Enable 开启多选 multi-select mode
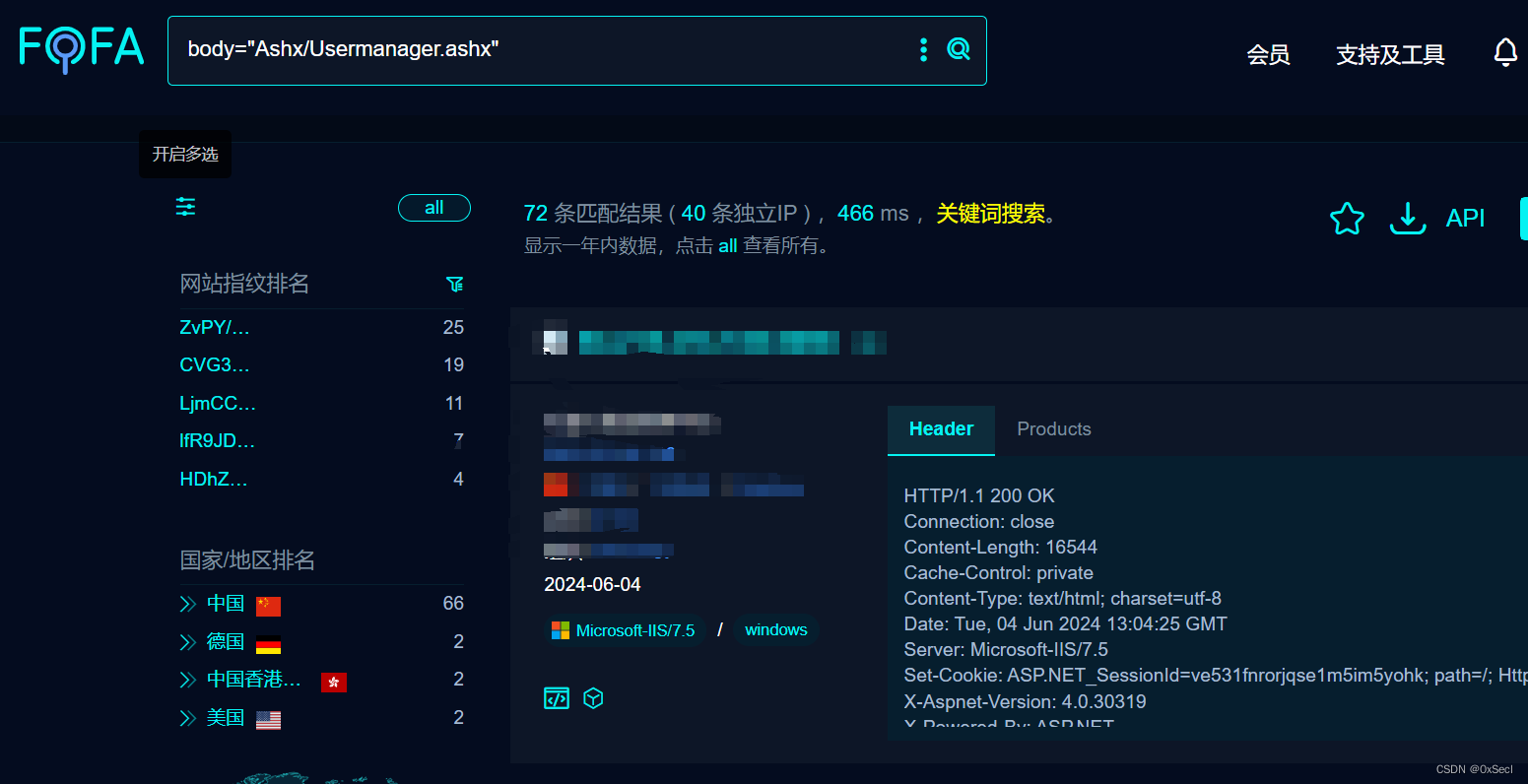The height and width of the screenshot is (784, 1528). click(184, 155)
